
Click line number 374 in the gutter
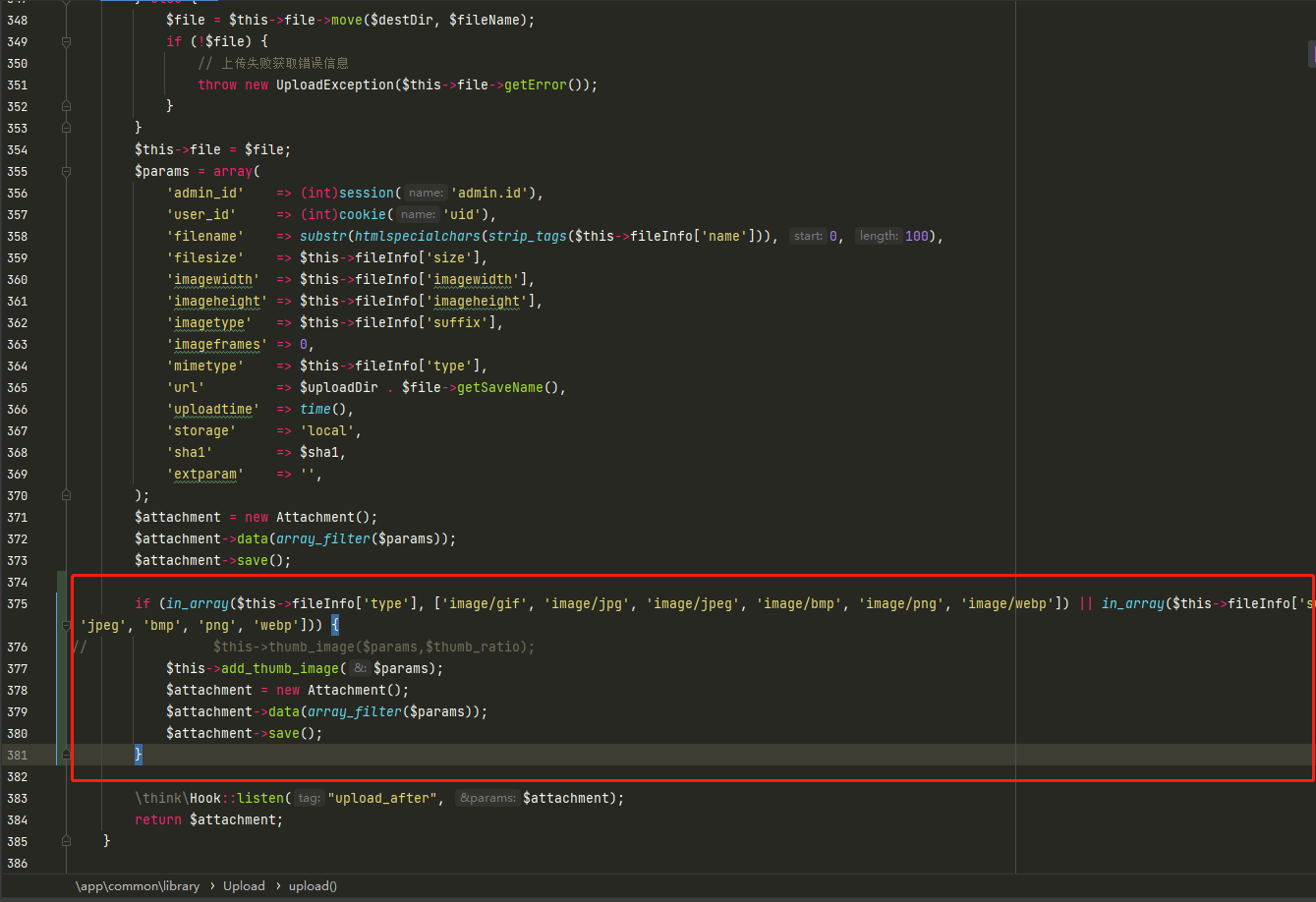click(x=17, y=582)
